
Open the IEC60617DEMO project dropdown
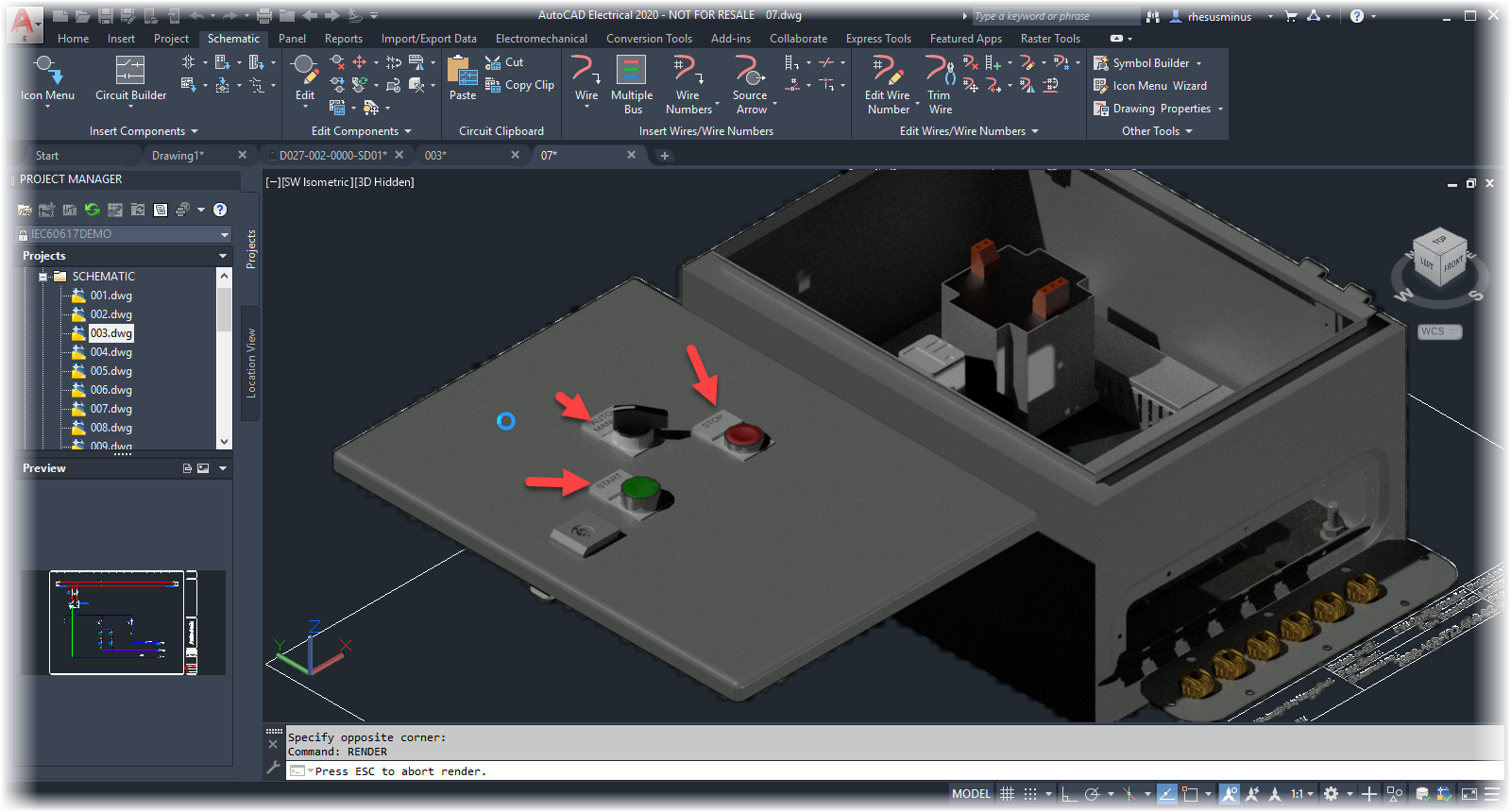[224, 234]
